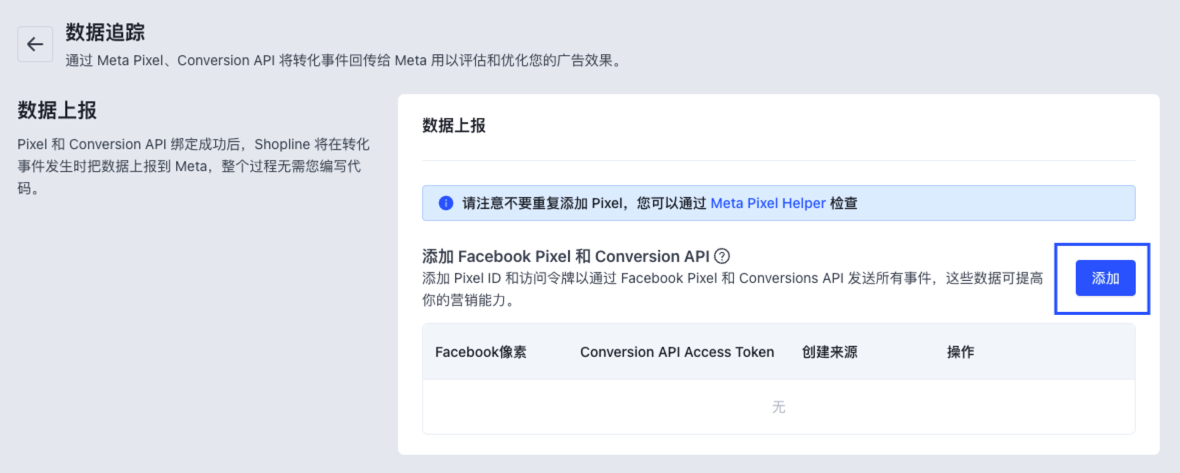Image resolution: width=1180 pixels, height=473 pixels.
Task: Click the Facebook像素 column header
Action: click(x=481, y=352)
